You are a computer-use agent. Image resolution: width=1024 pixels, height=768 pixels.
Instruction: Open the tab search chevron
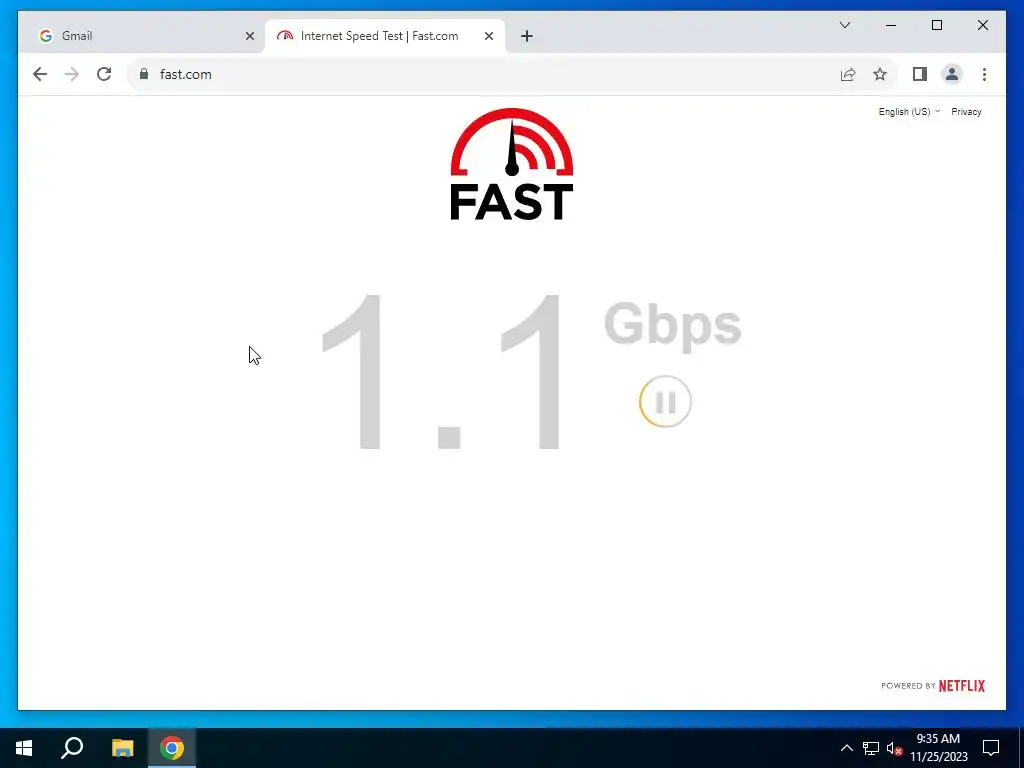(x=844, y=25)
